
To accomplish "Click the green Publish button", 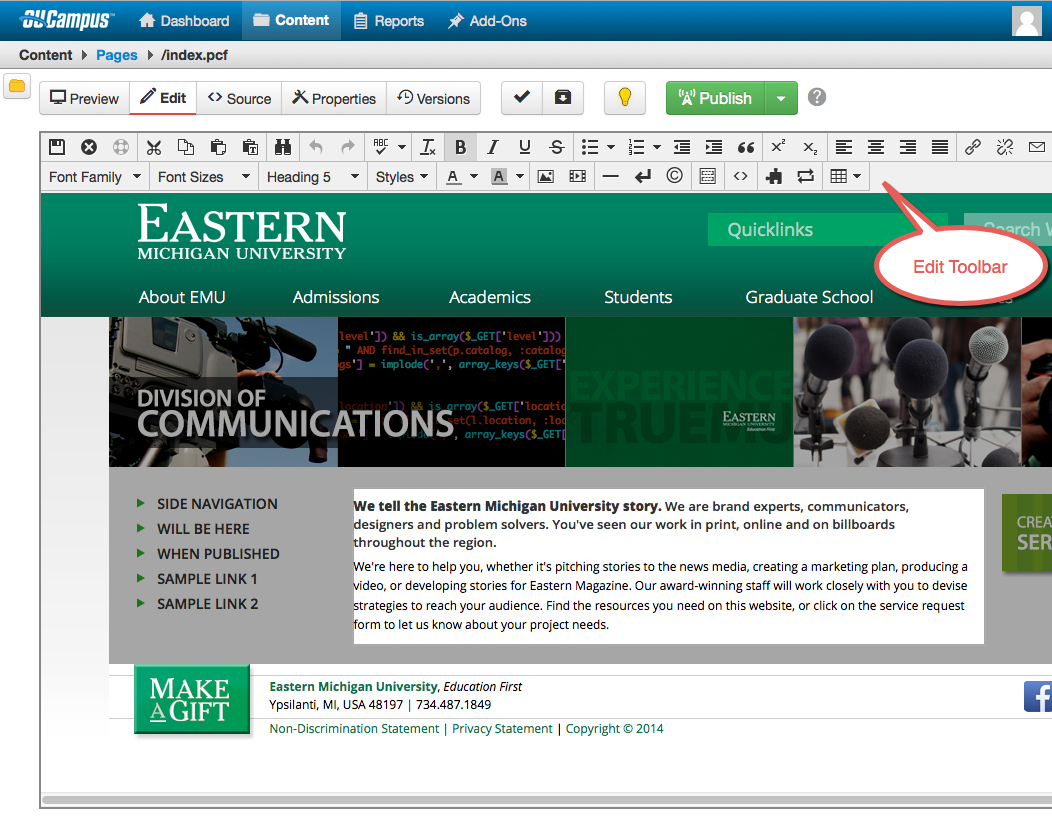I will (x=715, y=98).
